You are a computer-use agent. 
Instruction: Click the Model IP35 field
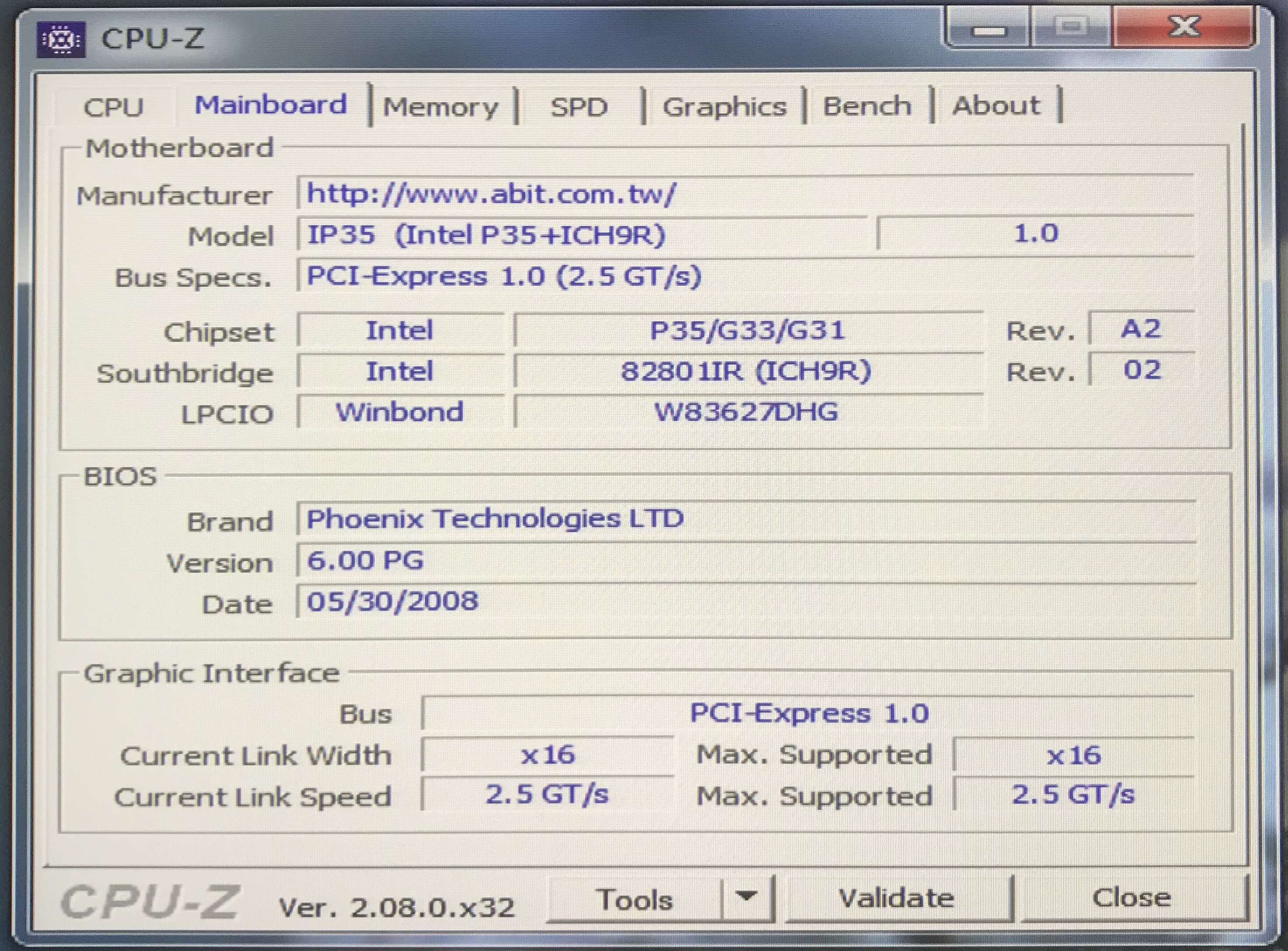coord(581,235)
